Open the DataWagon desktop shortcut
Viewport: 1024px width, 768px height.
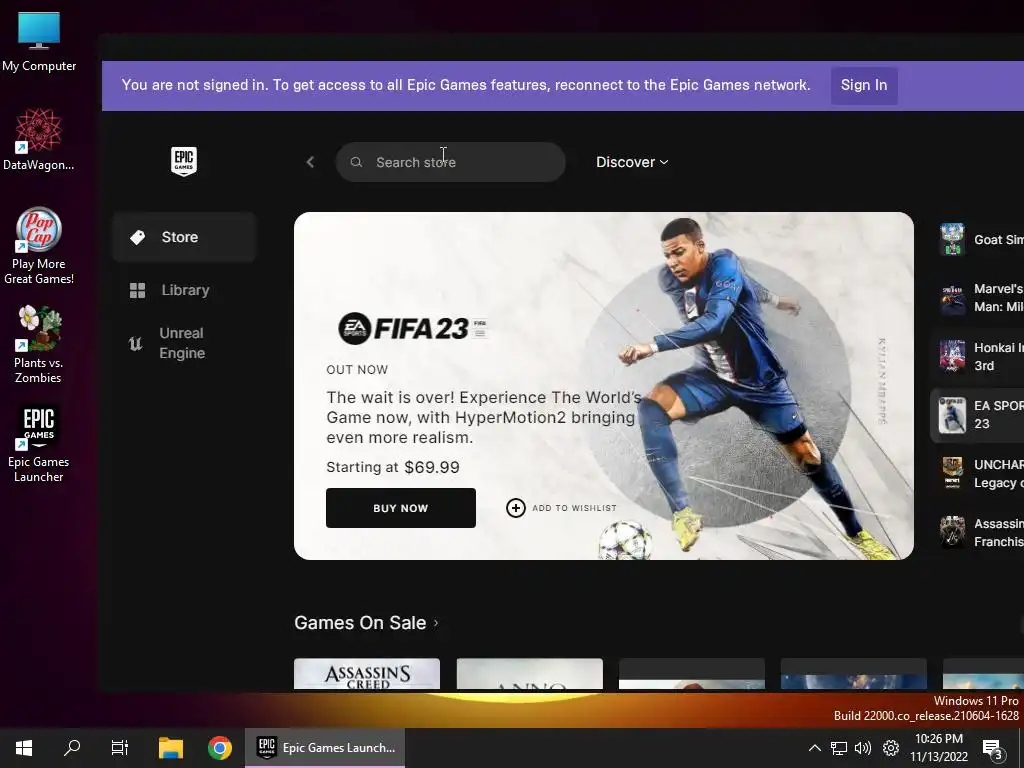pyautogui.click(x=39, y=140)
